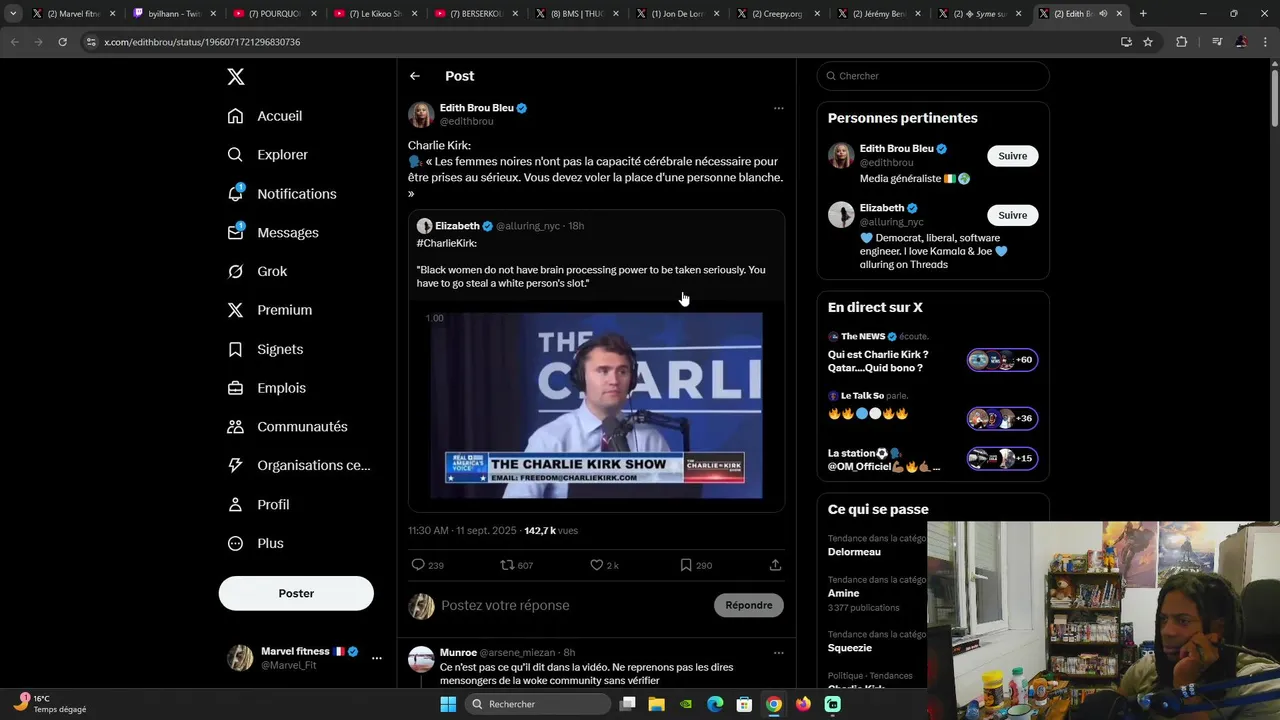Open Messages envelope icon
This screenshot has width=1280, height=720.
point(235,232)
